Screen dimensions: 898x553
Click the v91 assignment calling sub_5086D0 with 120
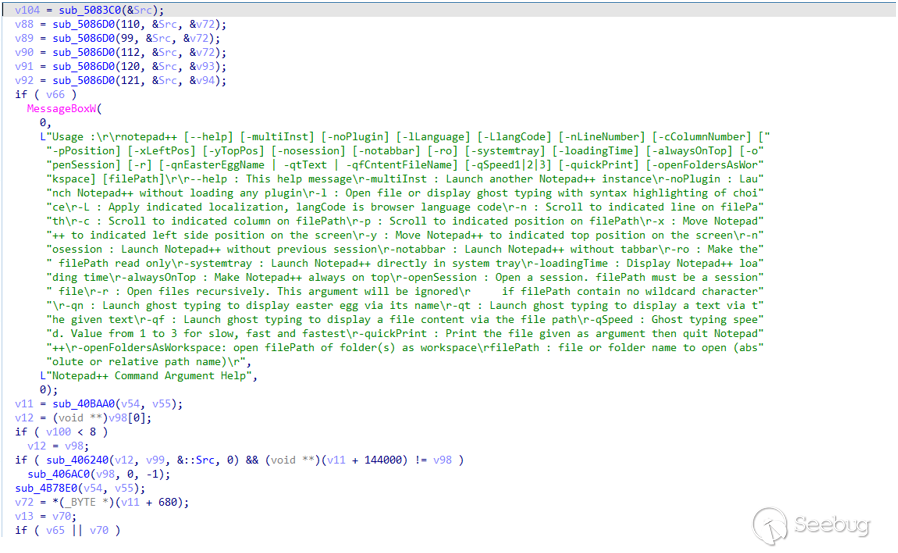click(120, 66)
